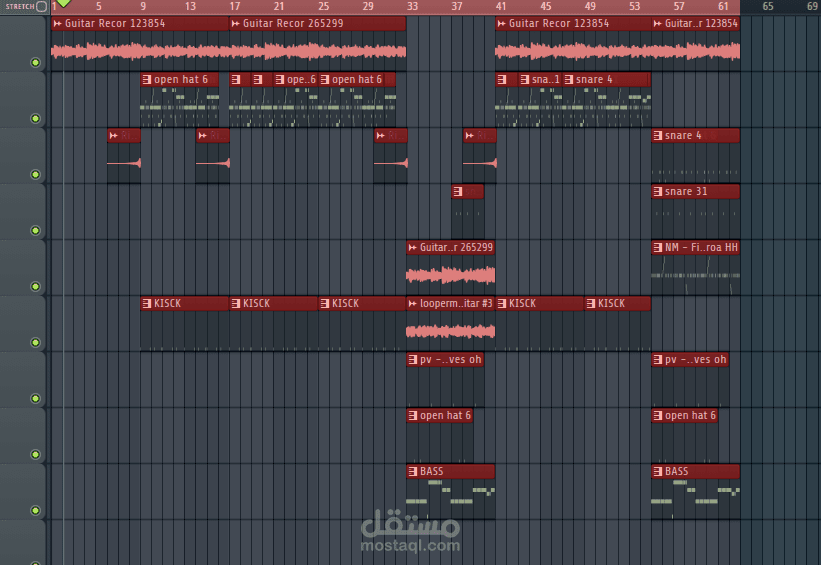Viewport: 821px width, 565px height.
Task: Jump to bar 21 on the timeline ruler
Action: (279, 7)
